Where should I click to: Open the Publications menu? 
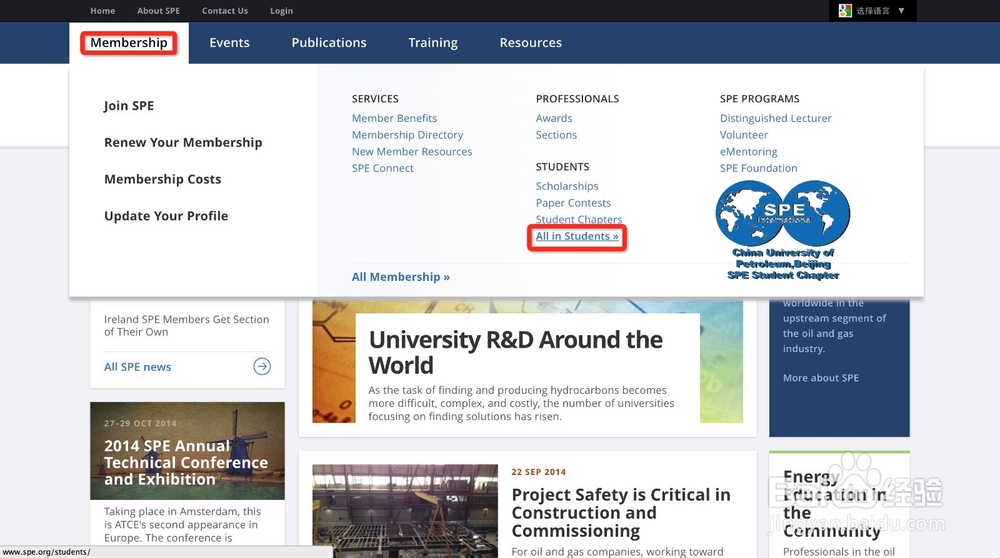pos(329,43)
